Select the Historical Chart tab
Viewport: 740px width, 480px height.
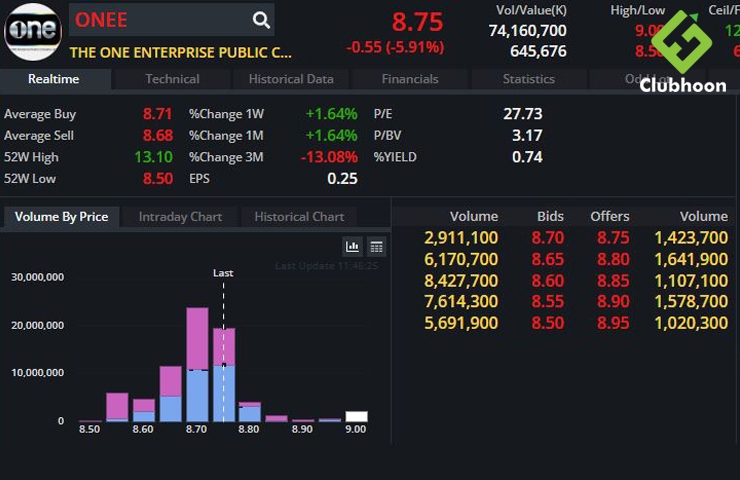coord(299,217)
